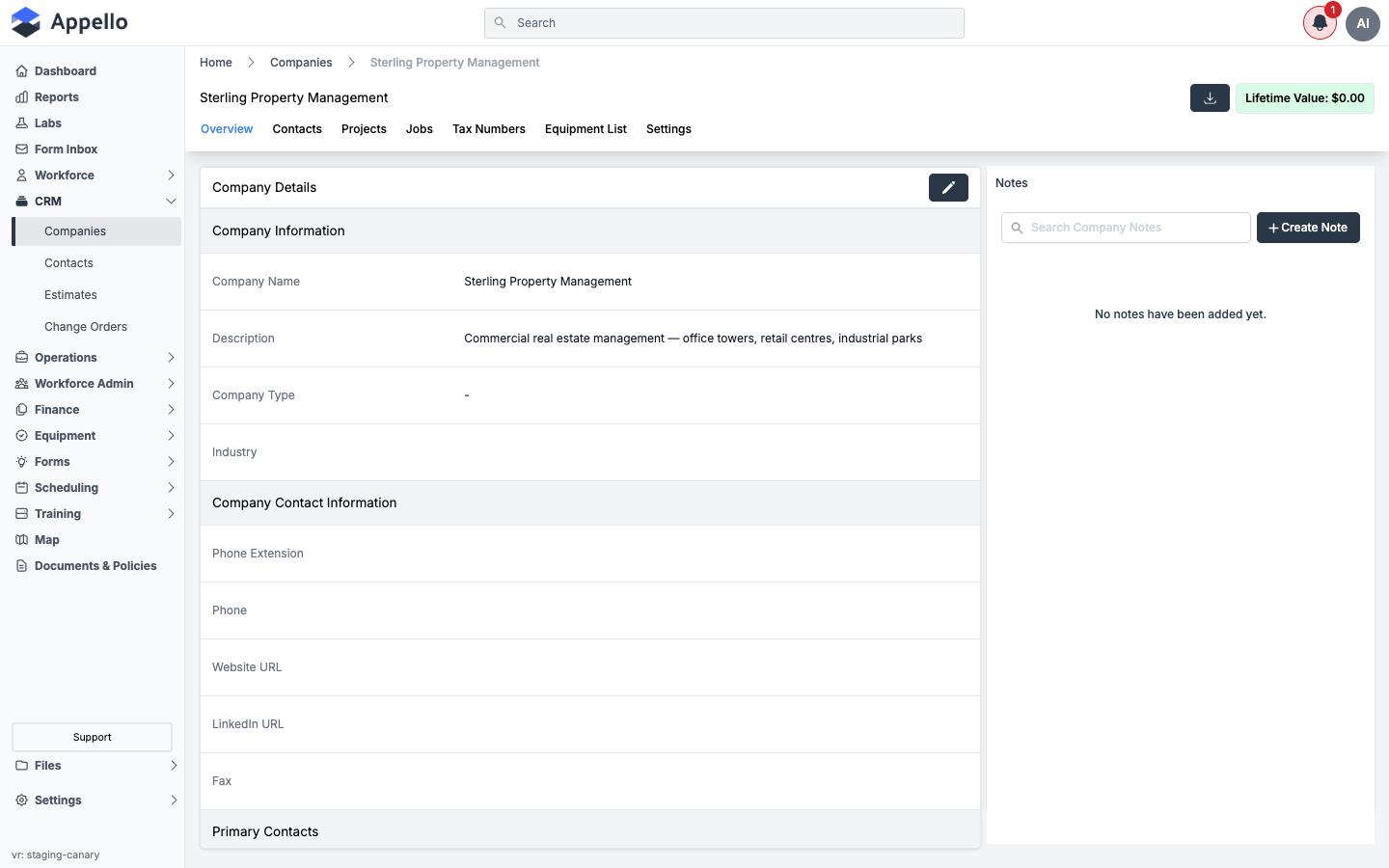Focus the Search Company Notes field

pyautogui.click(x=1126, y=228)
